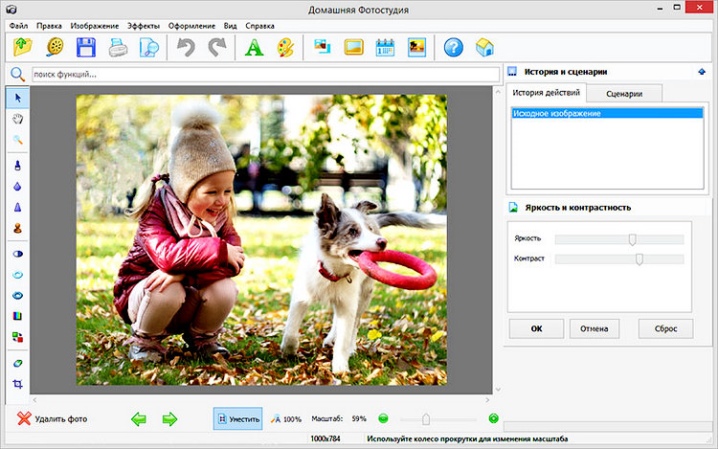
Task: Set zoom to 100% button
Action: point(286,419)
